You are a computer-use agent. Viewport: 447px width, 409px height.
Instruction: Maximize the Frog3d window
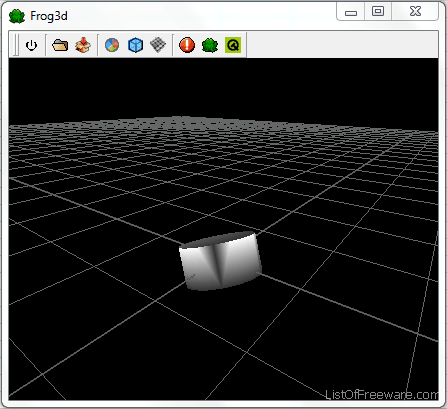pos(378,12)
